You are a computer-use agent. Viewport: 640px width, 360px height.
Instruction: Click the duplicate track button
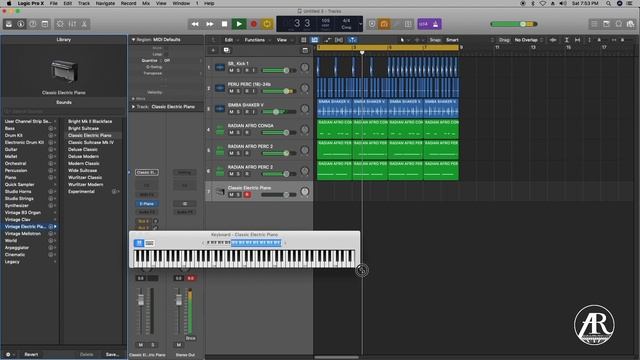pyautogui.click(x=227, y=50)
